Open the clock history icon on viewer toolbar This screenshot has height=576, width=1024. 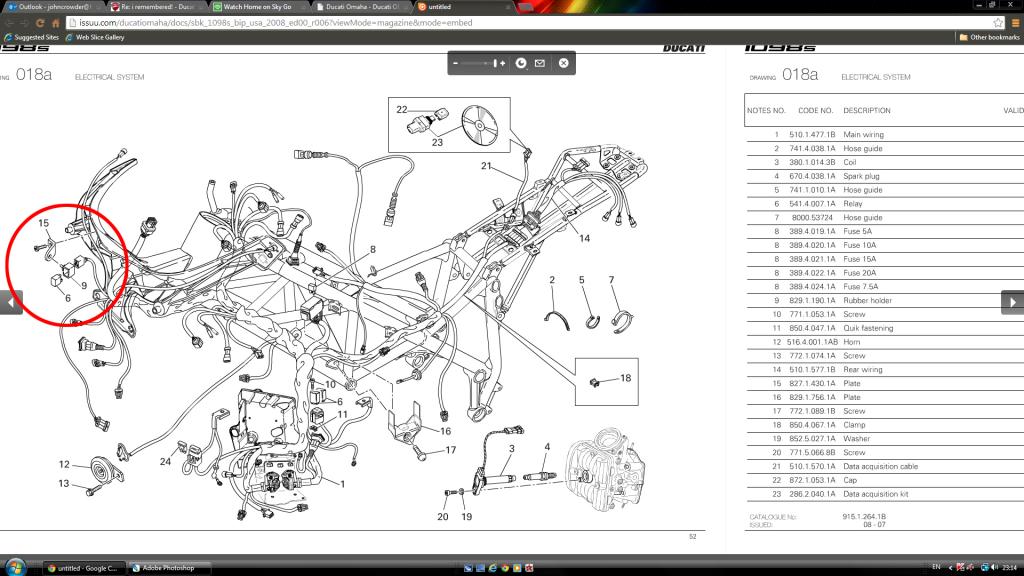pos(521,63)
